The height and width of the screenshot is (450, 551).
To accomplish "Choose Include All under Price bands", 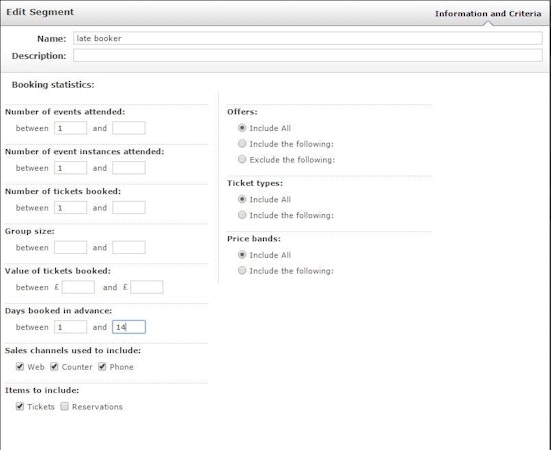I will pyautogui.click(x=242, y=255).
